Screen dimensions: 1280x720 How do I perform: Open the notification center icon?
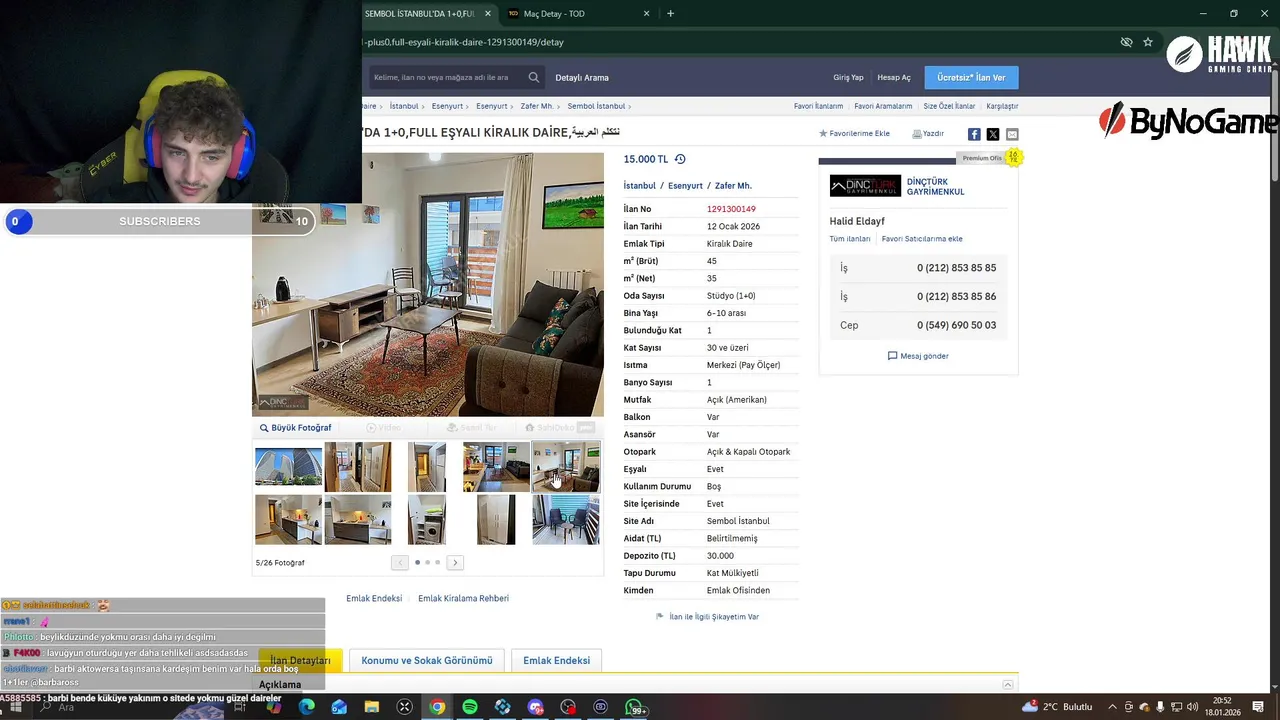tap(1258, 707)
